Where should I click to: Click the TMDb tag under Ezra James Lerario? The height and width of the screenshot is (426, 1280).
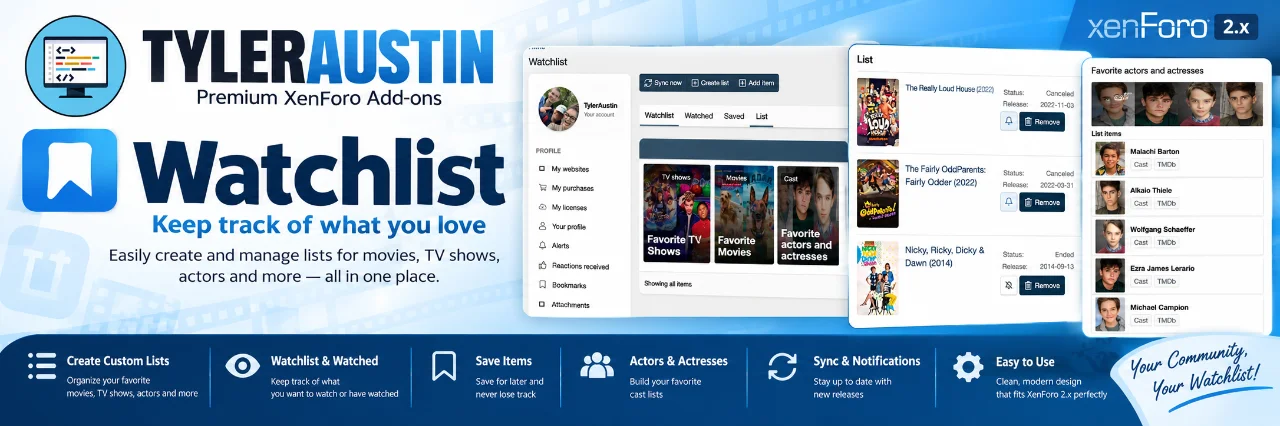1167,281
